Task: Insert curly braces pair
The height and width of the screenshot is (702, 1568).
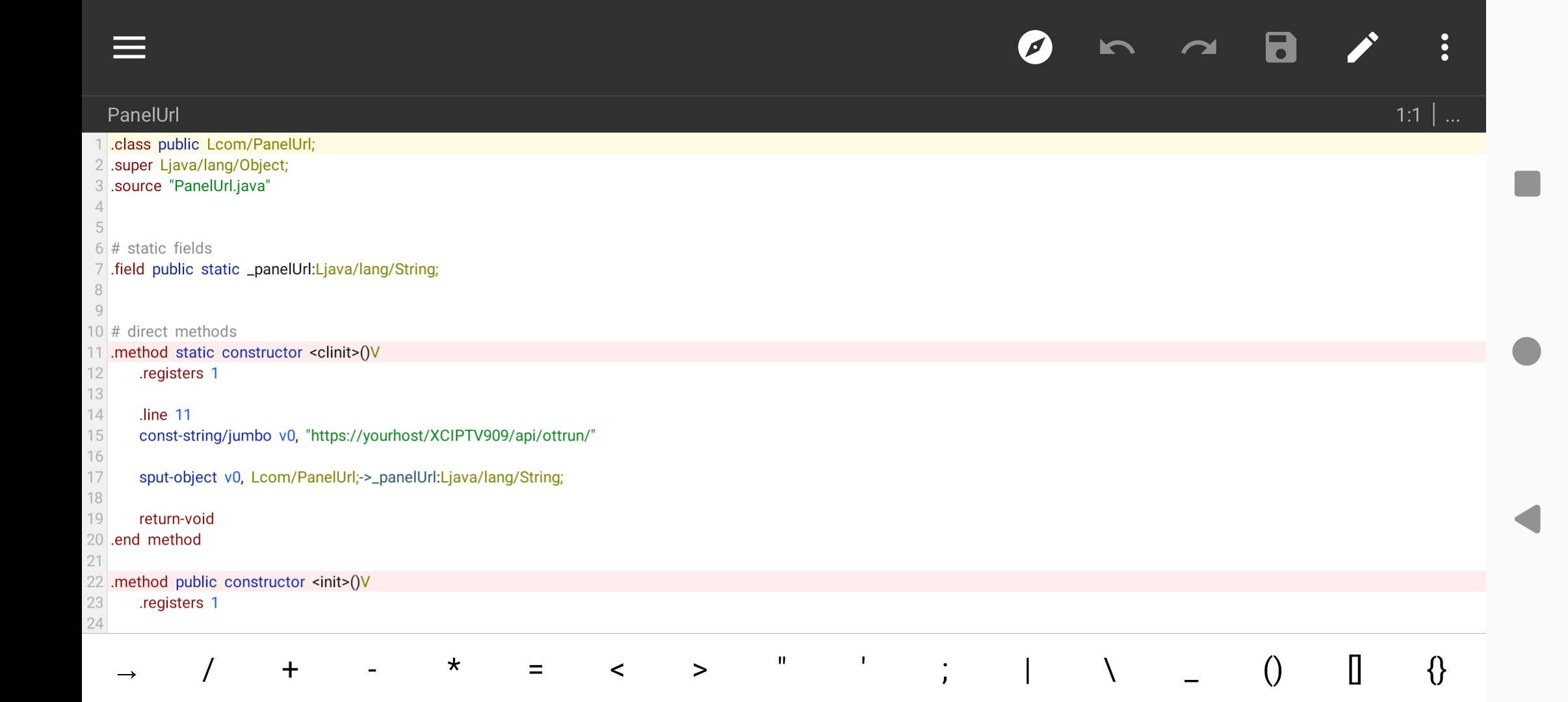Action: tap(1437, 670)
